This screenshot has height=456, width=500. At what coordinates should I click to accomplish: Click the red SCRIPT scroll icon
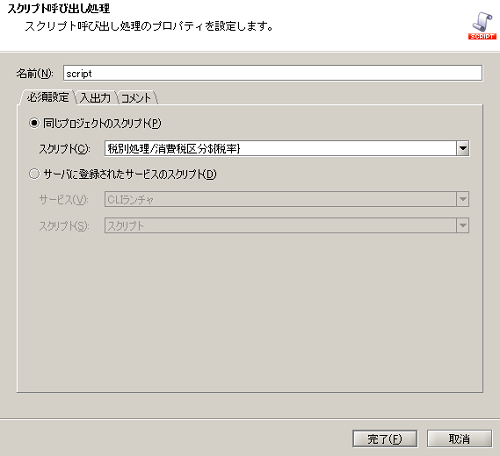point(482,26)
